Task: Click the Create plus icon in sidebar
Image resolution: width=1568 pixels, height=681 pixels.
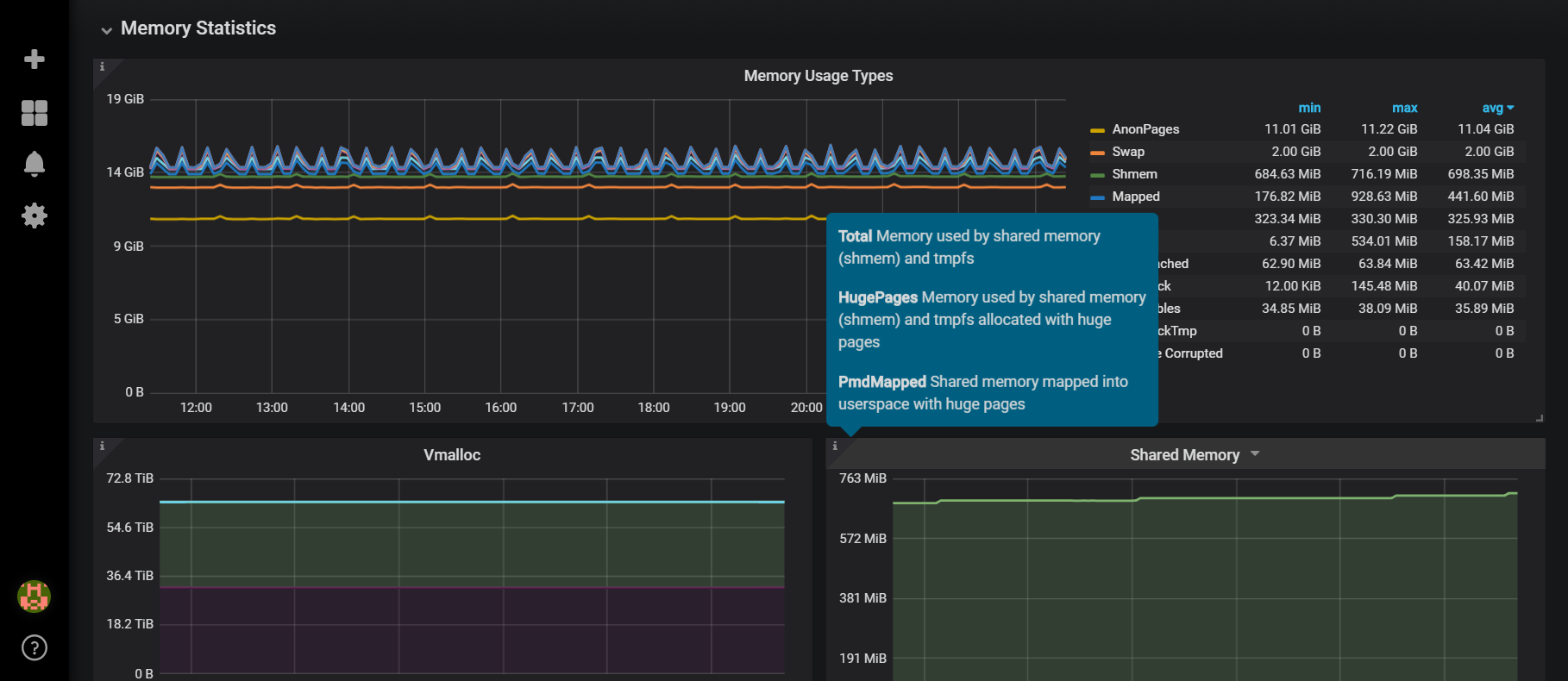Action: (x=34, y=59)
